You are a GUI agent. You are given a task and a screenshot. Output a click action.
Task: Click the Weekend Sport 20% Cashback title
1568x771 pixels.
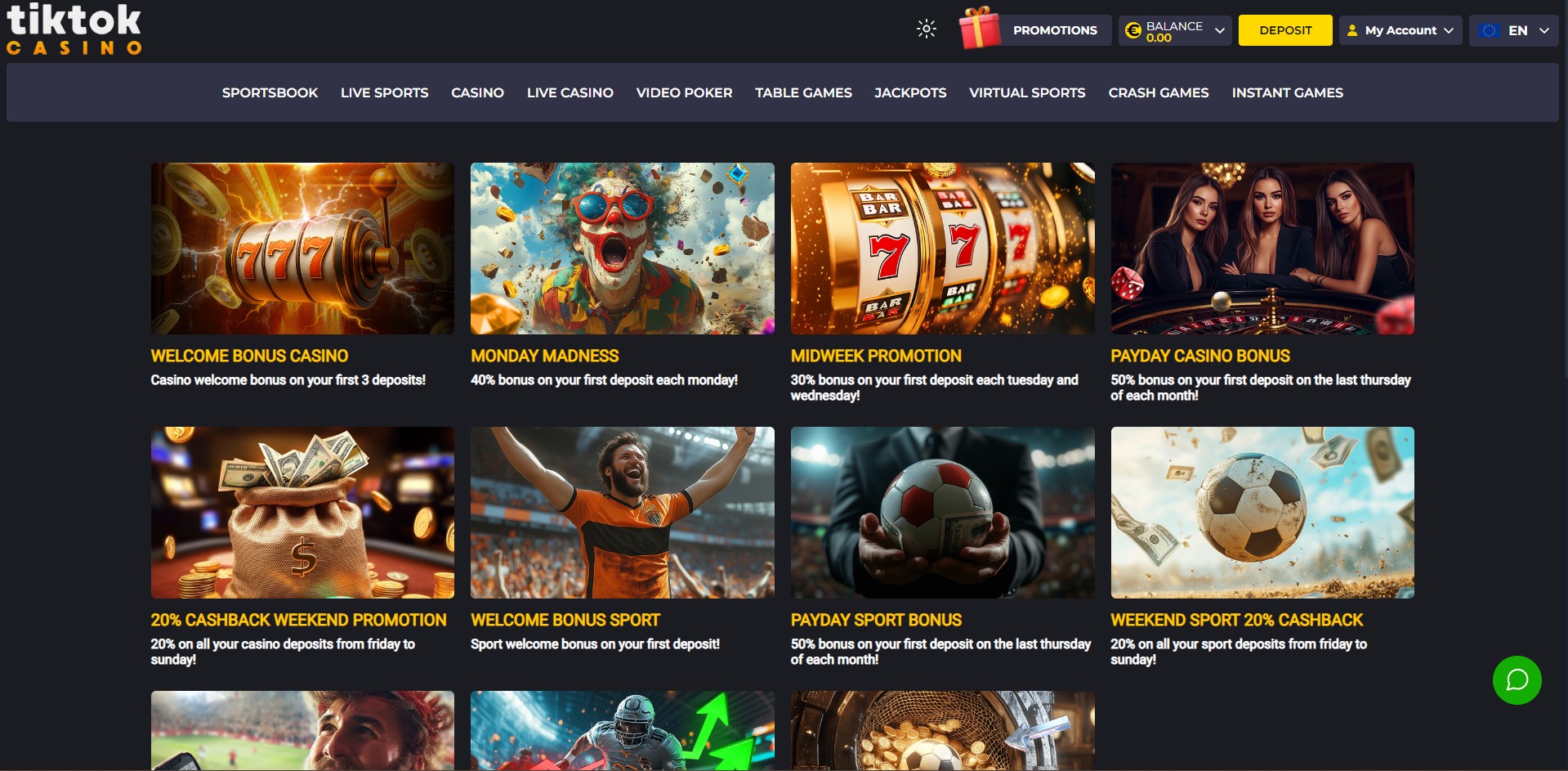1237,620
